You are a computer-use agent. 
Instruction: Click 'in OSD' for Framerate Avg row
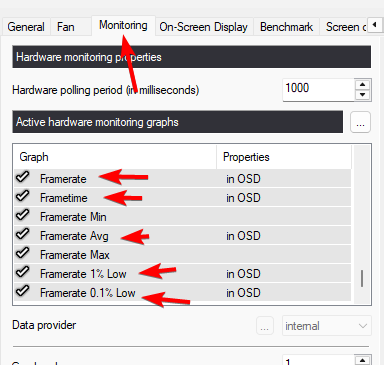tap(243, 236)
